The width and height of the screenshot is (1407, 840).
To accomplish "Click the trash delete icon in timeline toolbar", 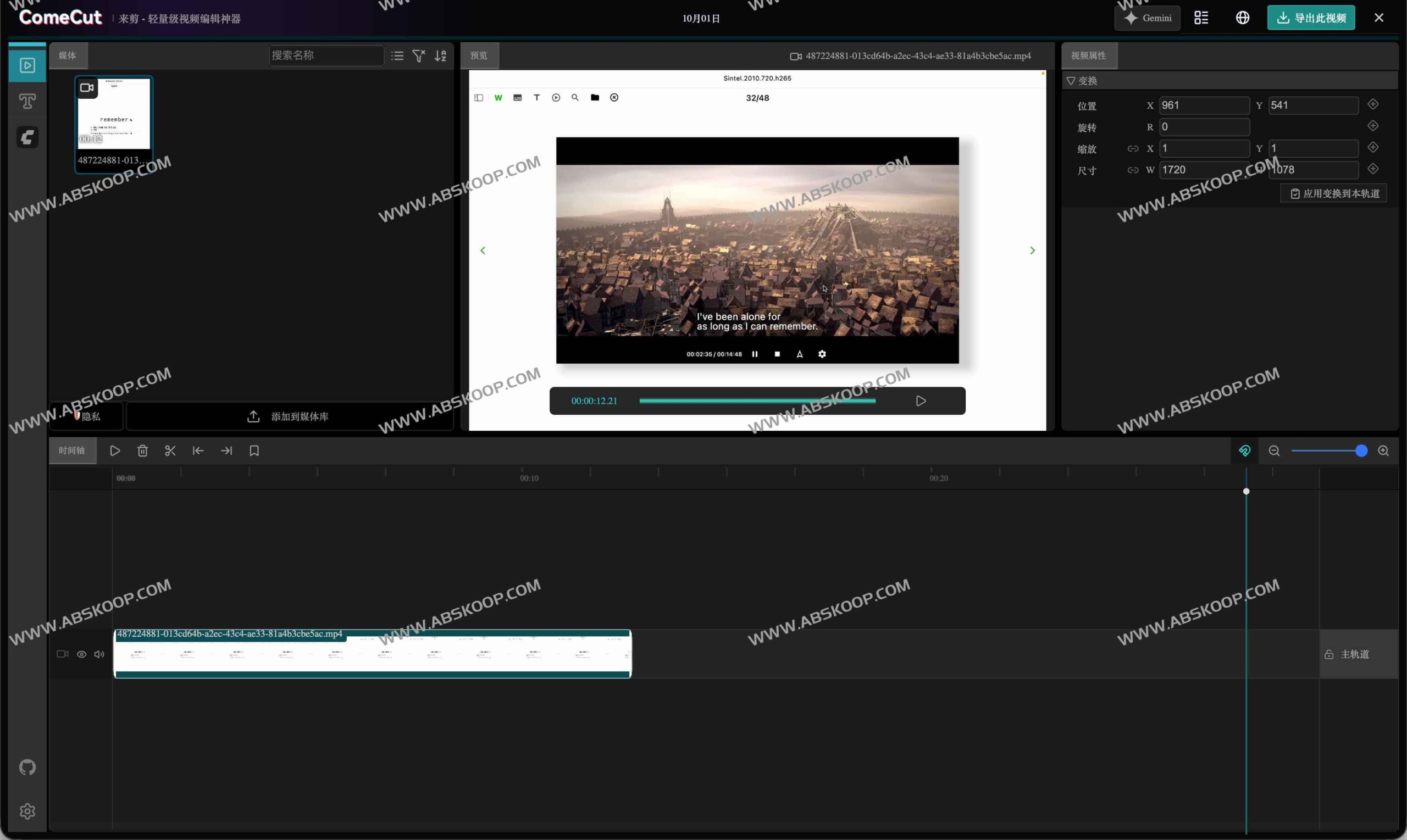I will tap(143, 450).
